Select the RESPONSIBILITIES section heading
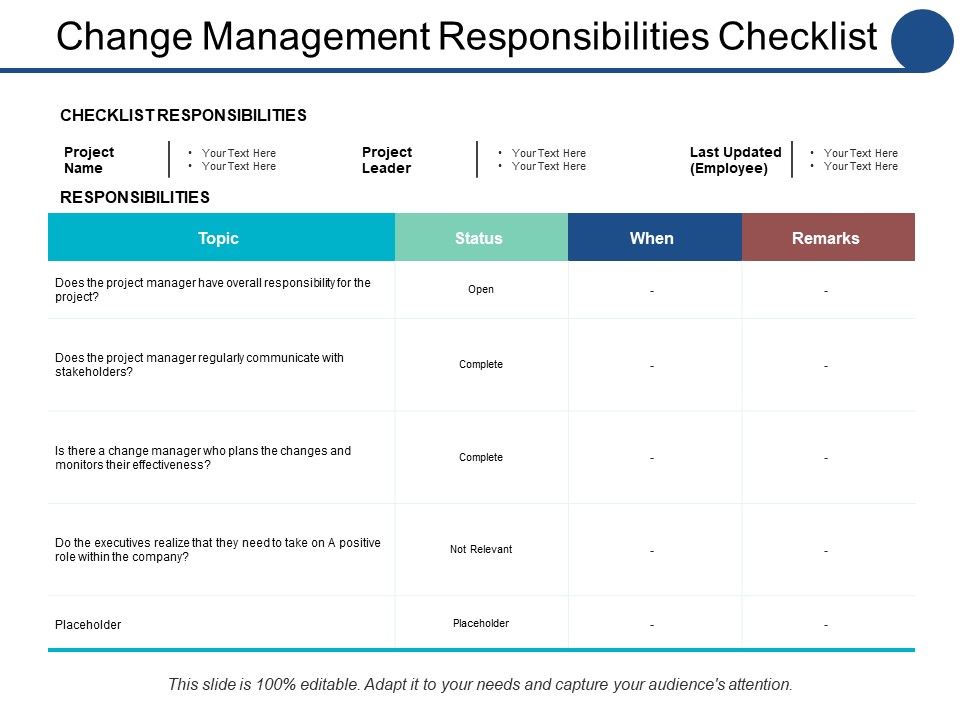 [x=135, y=197]
